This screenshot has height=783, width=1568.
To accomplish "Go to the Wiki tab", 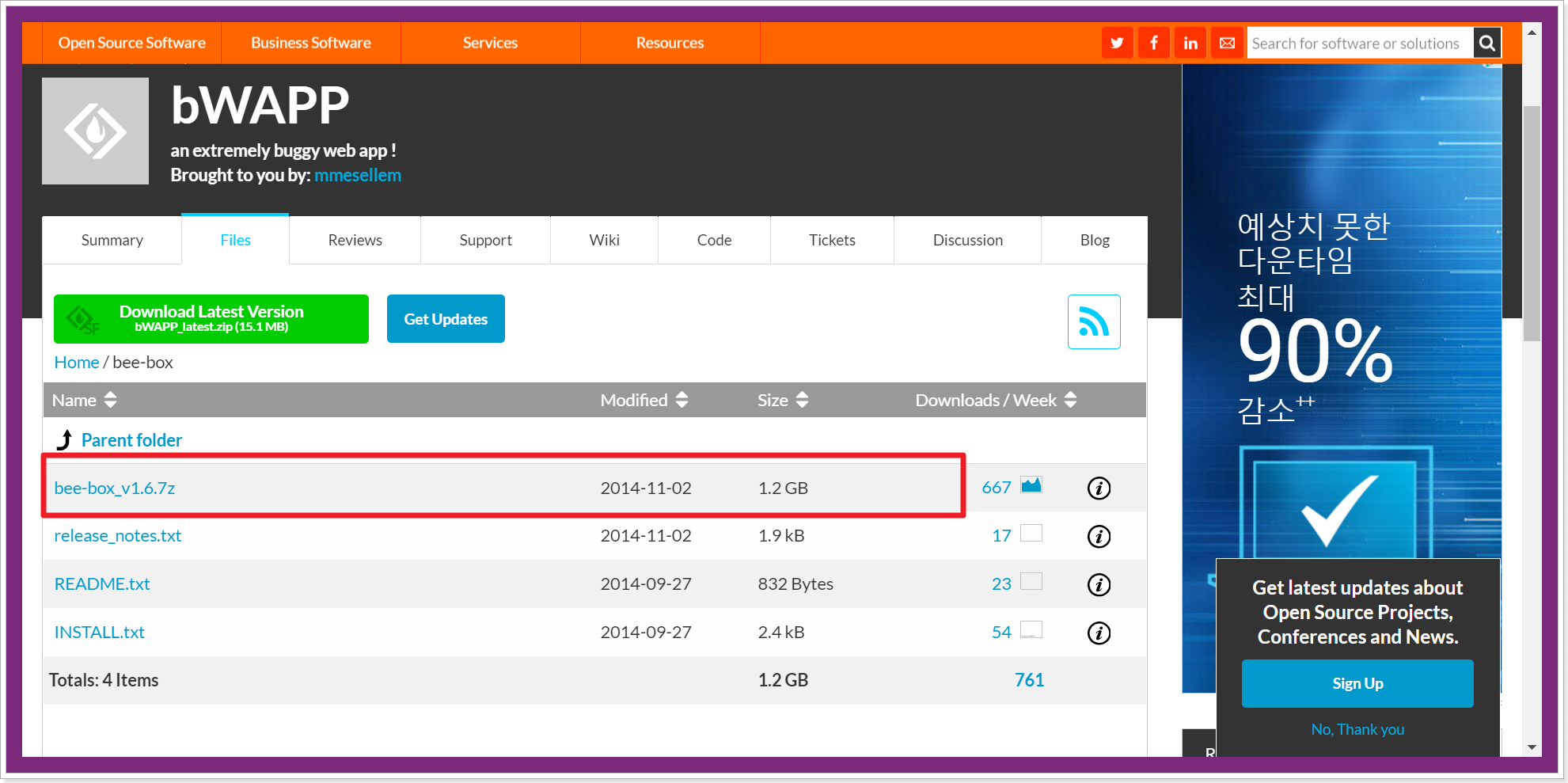I will click(x=604, y=240).
